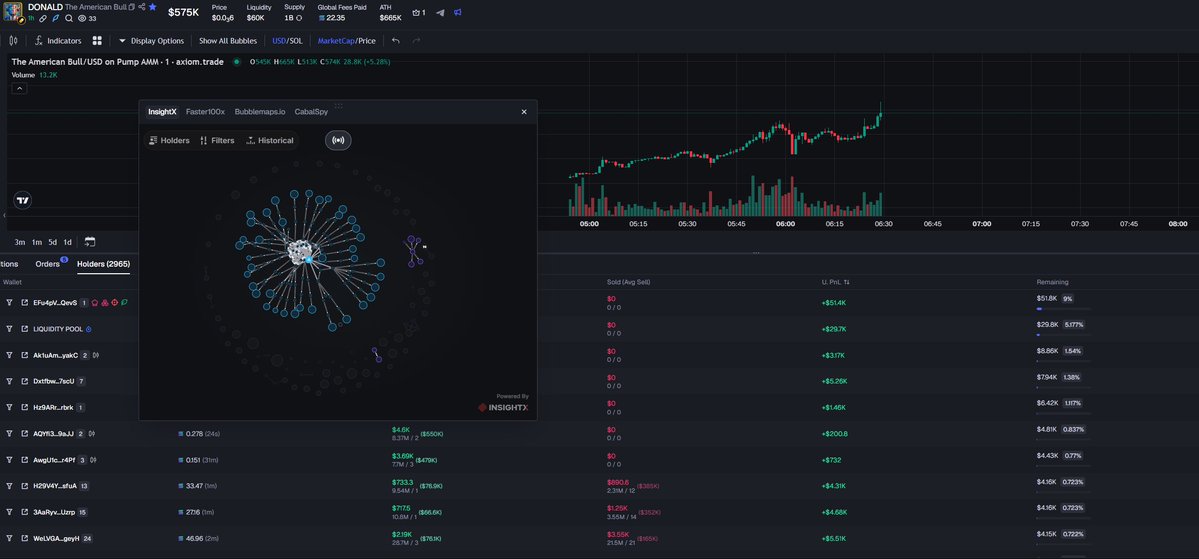Click the four-square layout templates icon
Image resolution: width=1199 pixels, height=559 pixels.
pyautogui.click(x=97, y=41)
